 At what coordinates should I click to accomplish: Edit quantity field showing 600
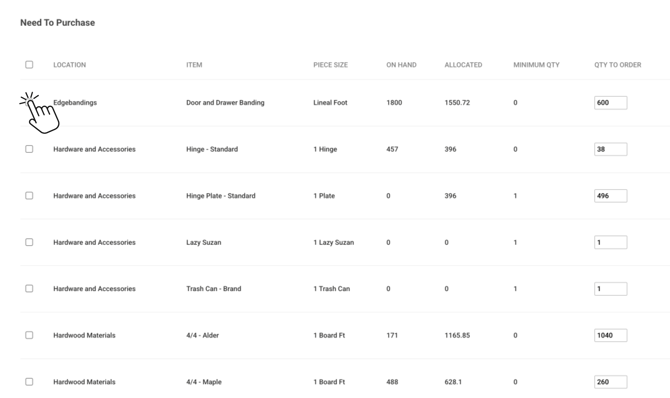611,103
